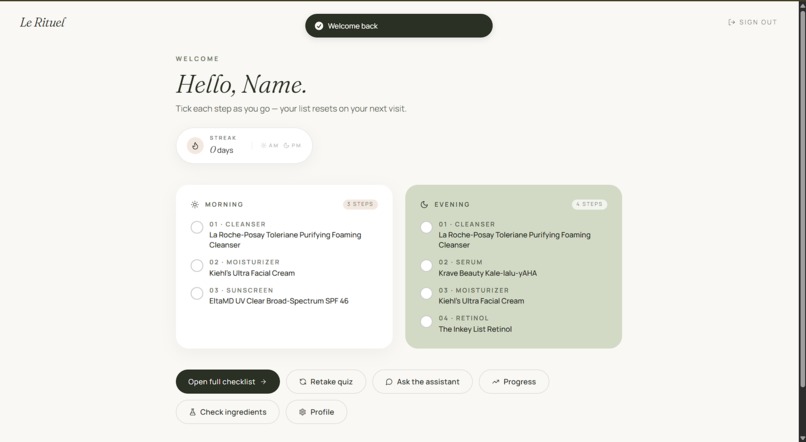The width and height of the screenshot is (806, 442).
Task: Click the chat bubble icon on Ask the assistant
Action: (389, 382)
